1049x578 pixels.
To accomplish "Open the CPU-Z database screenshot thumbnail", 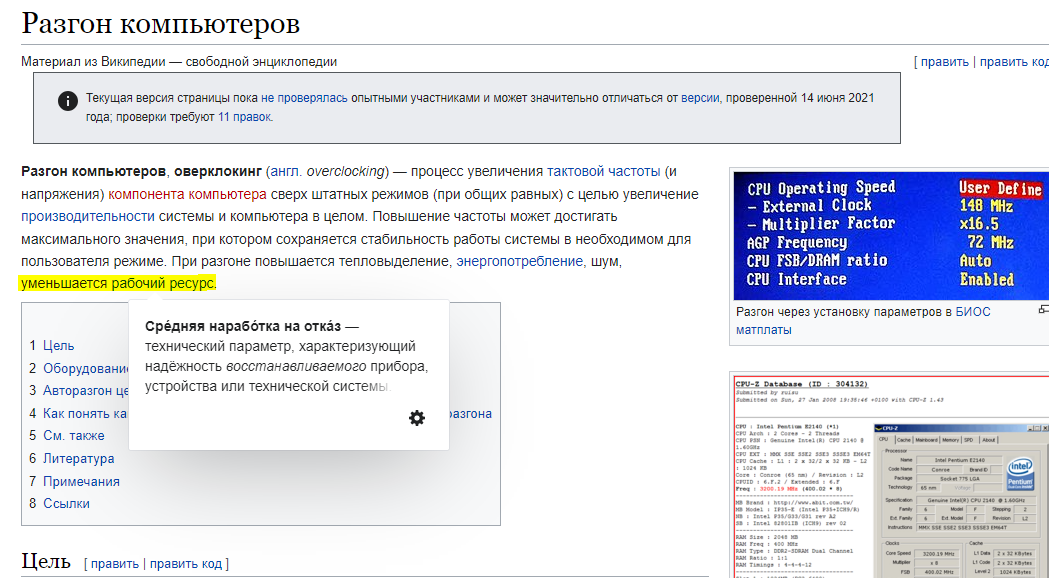I will [x=891, y=476].
